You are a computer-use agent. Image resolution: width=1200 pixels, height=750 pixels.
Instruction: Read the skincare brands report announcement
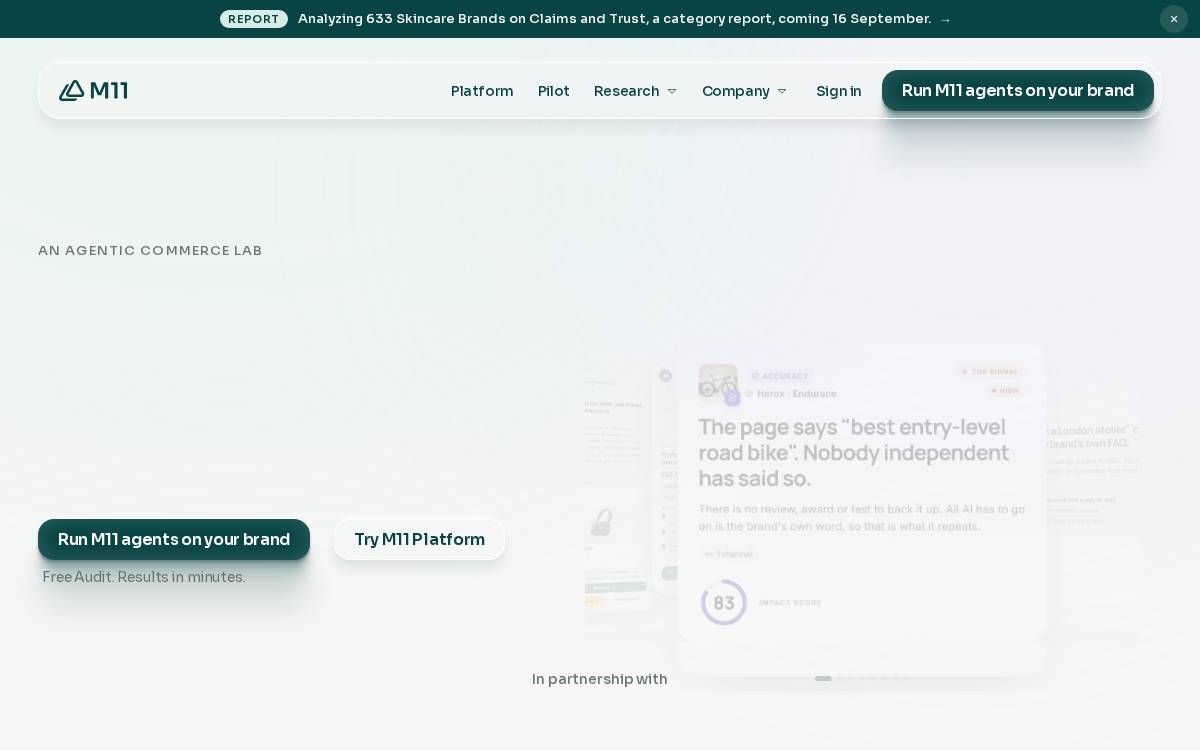pyautogui.click(x=614, y=19)
